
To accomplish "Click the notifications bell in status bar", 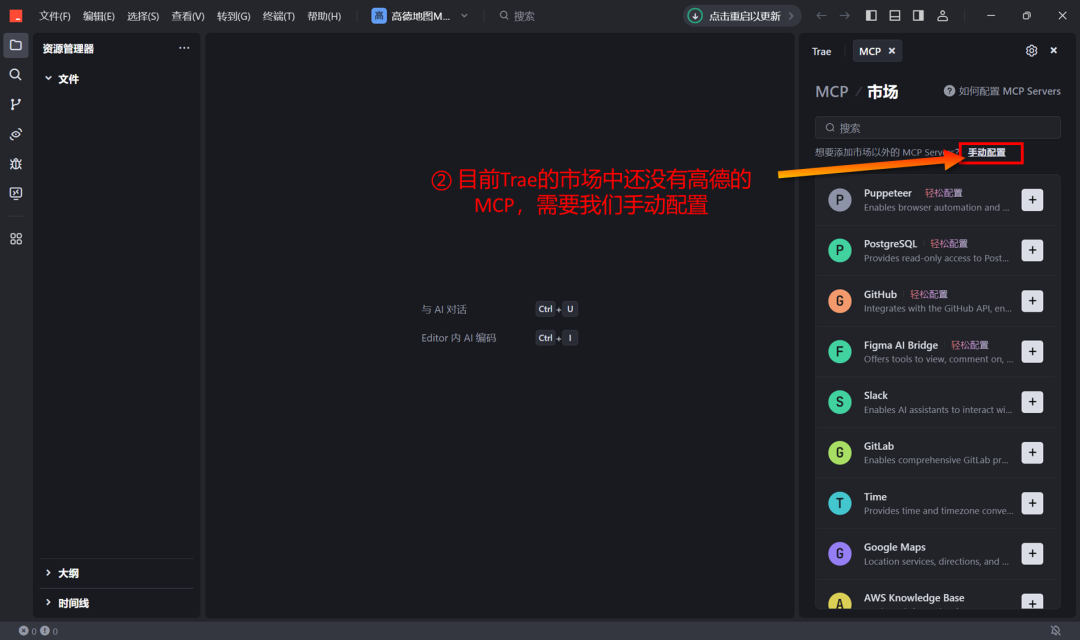I will coord(1055,630).
